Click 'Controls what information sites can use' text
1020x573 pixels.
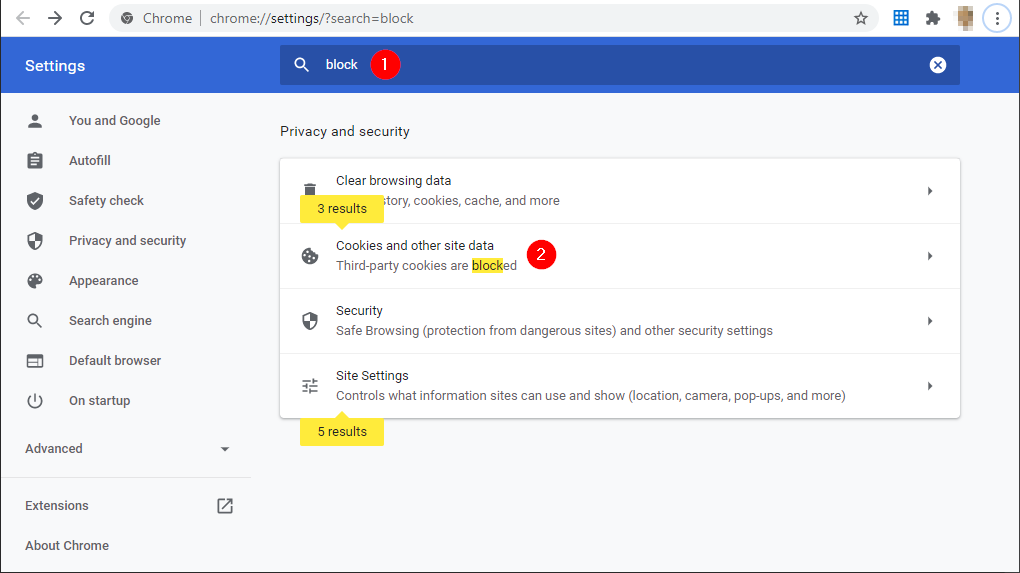click(x=591, y=395)
